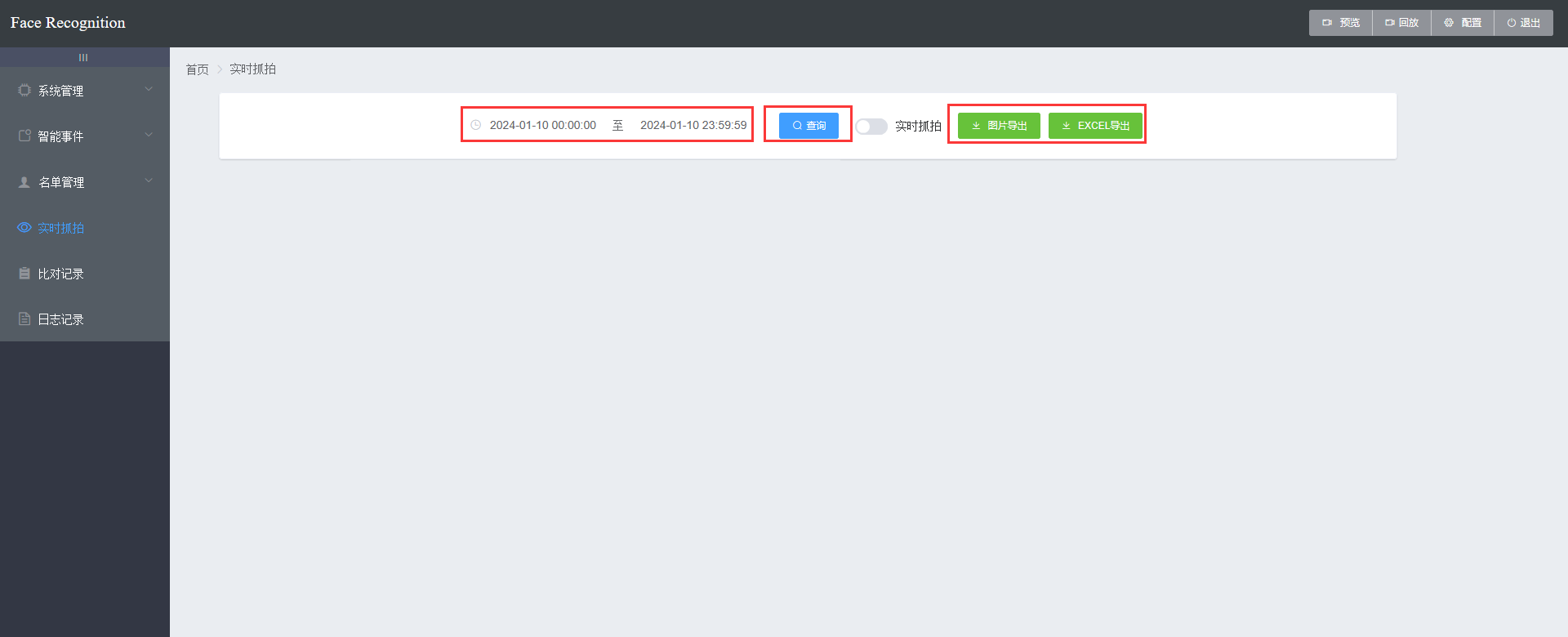Click the 日志记录 document icon
This screenshot has width=1568, height=637.
click(24, 319)
